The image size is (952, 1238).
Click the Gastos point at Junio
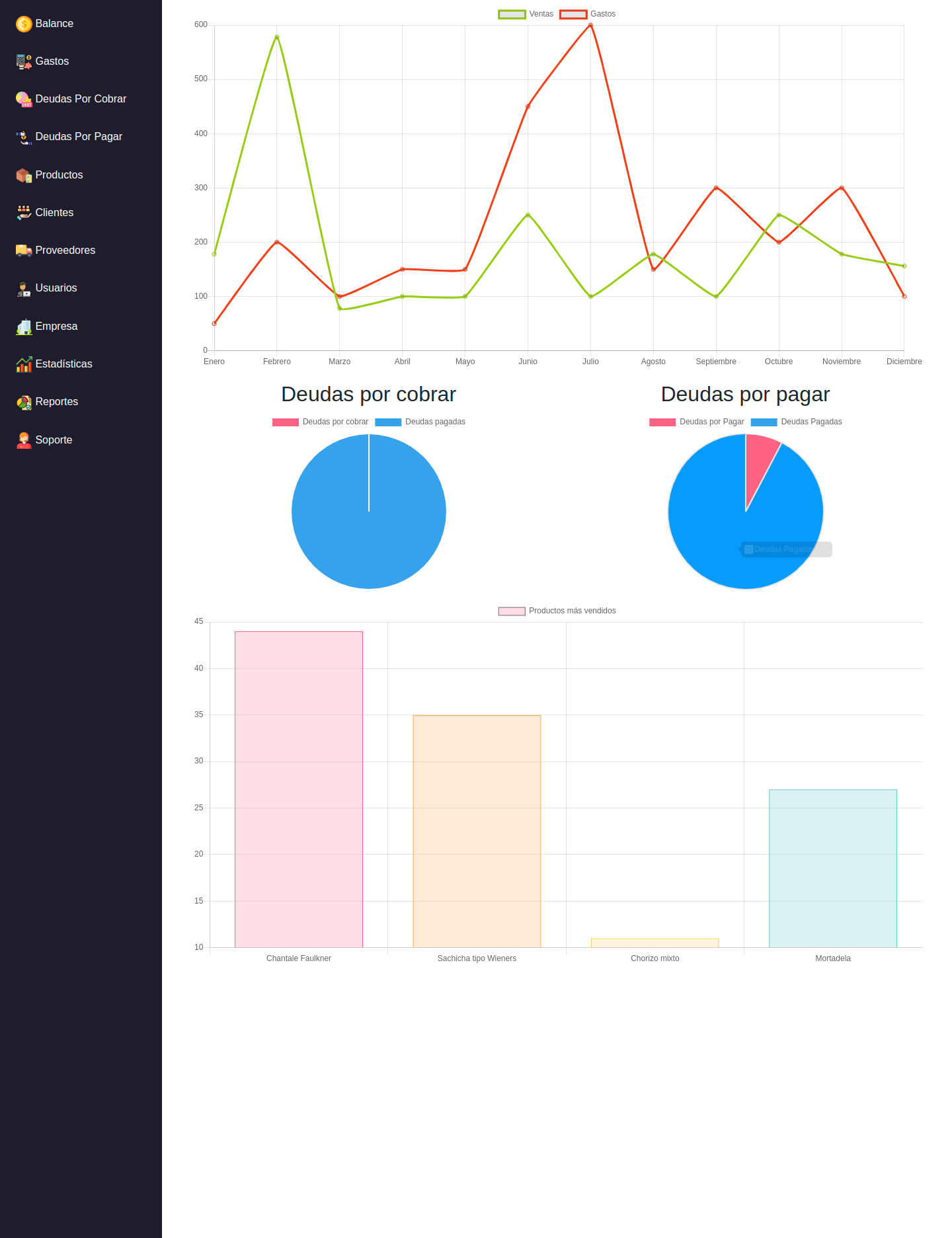pyautogui.click(x=528, y=106)
